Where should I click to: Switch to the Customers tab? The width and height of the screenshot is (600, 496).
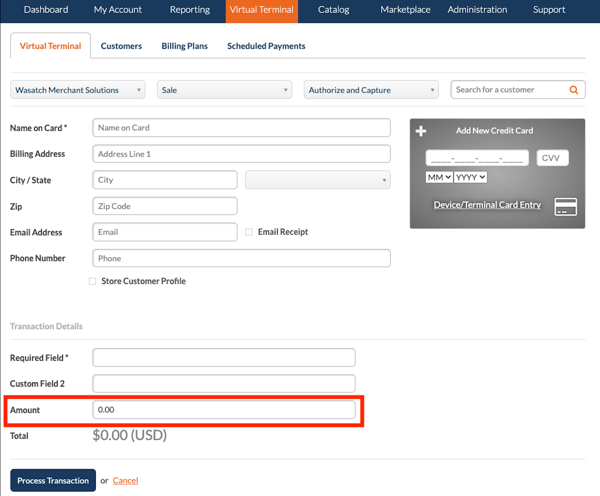coord(121,46)
